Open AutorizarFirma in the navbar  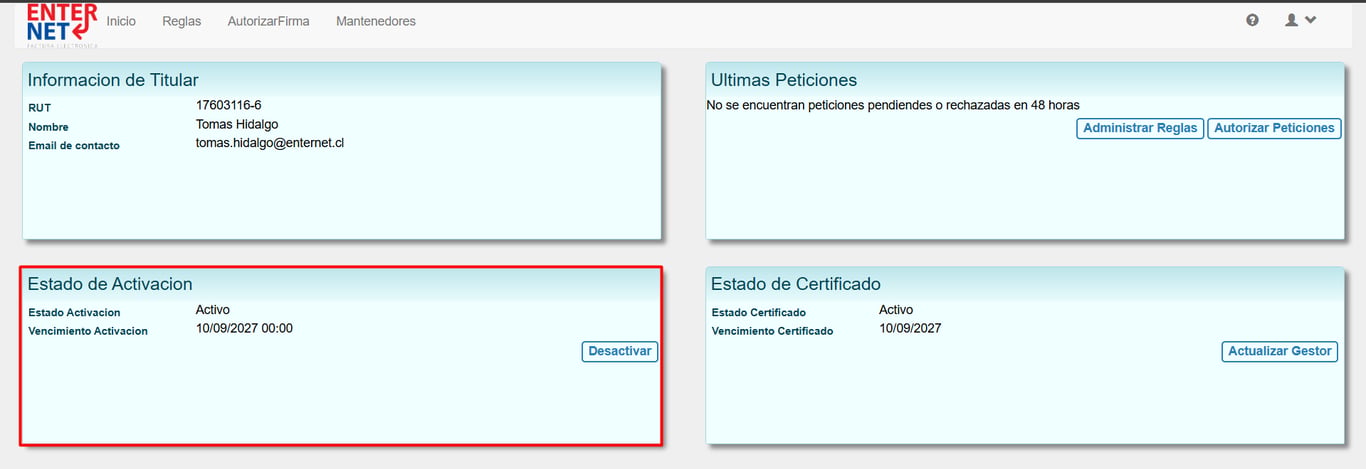tap(268, 21)
